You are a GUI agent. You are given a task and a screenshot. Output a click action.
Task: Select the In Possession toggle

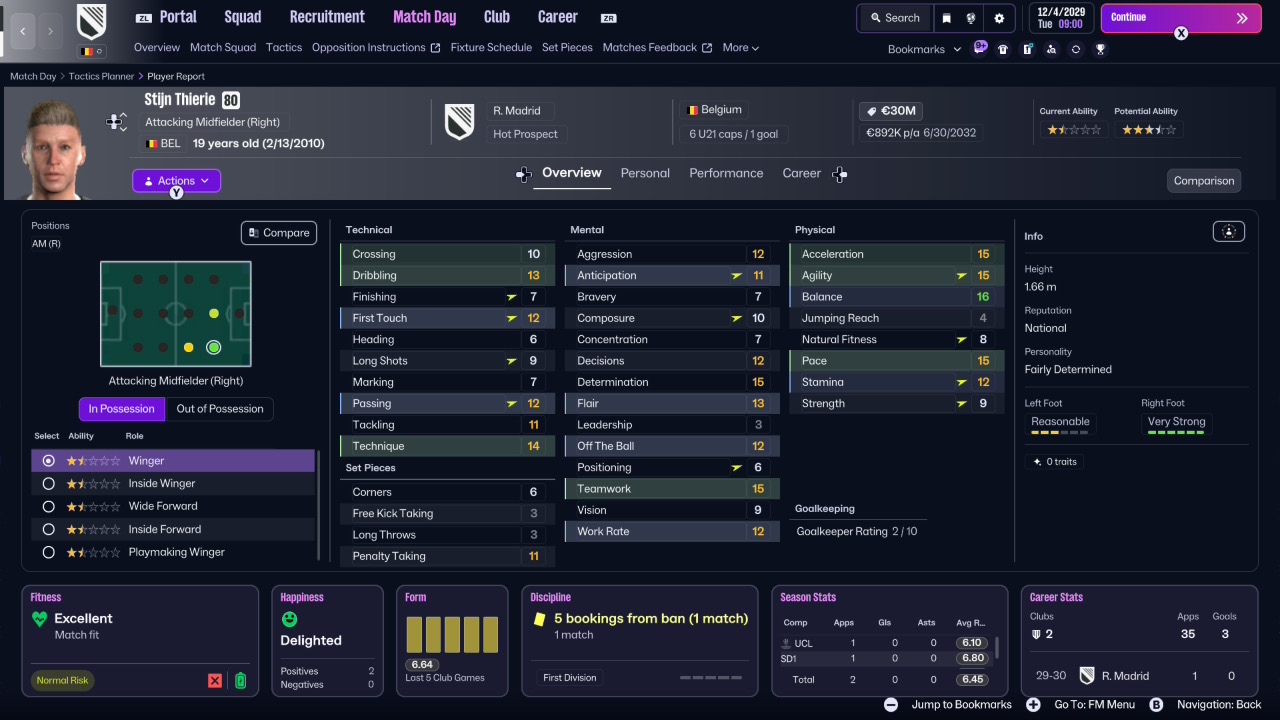point(121,409)
